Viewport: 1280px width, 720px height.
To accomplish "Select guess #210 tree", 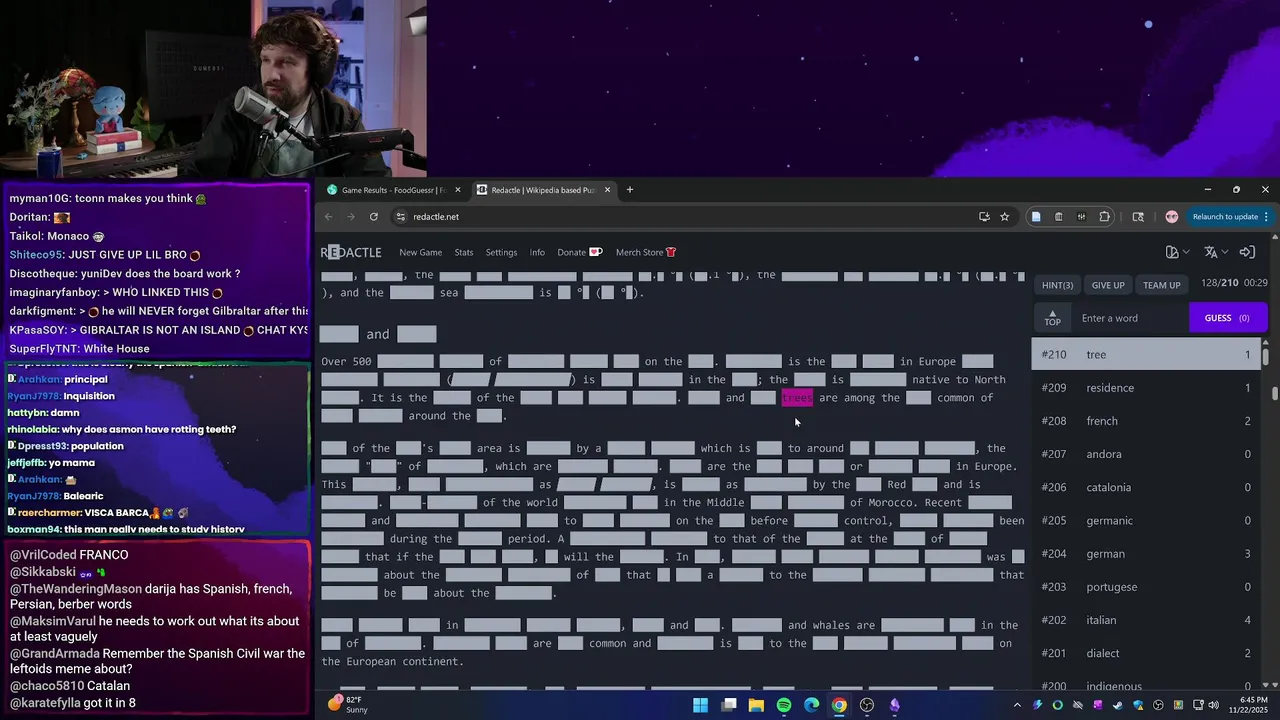I will [x=1146, y=355].
